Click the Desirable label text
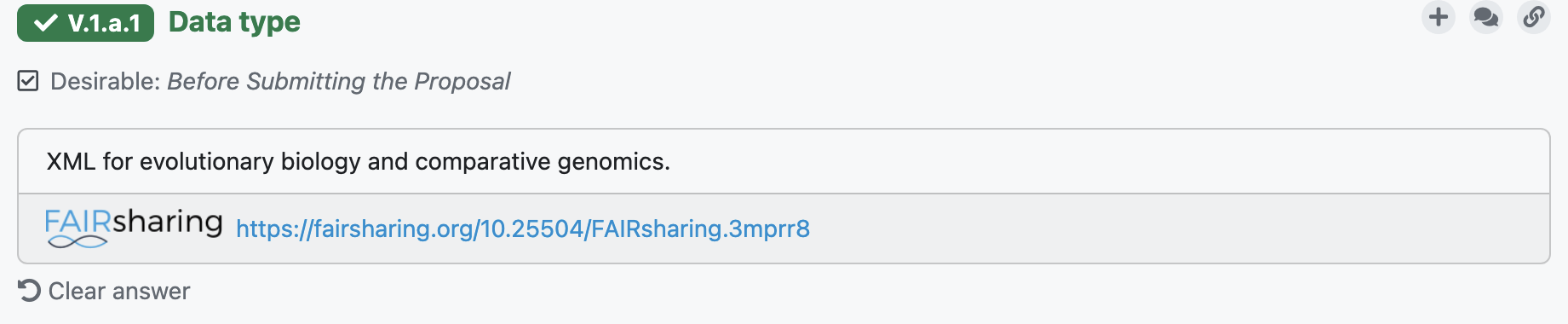 pos(106,81)
